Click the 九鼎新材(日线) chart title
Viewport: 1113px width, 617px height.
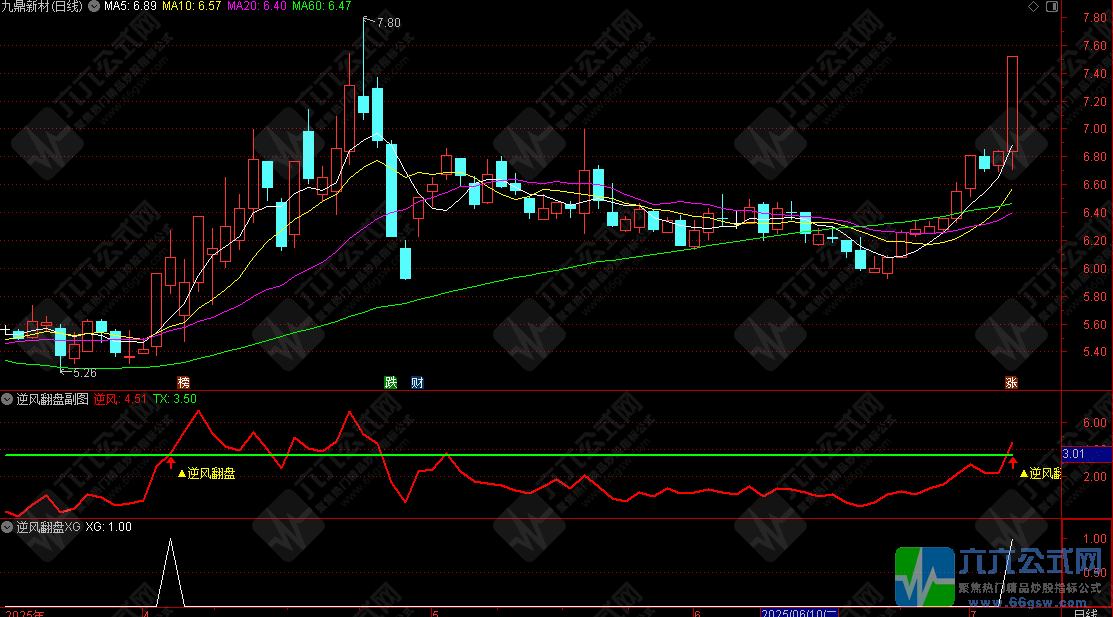[x=42, y=7]
